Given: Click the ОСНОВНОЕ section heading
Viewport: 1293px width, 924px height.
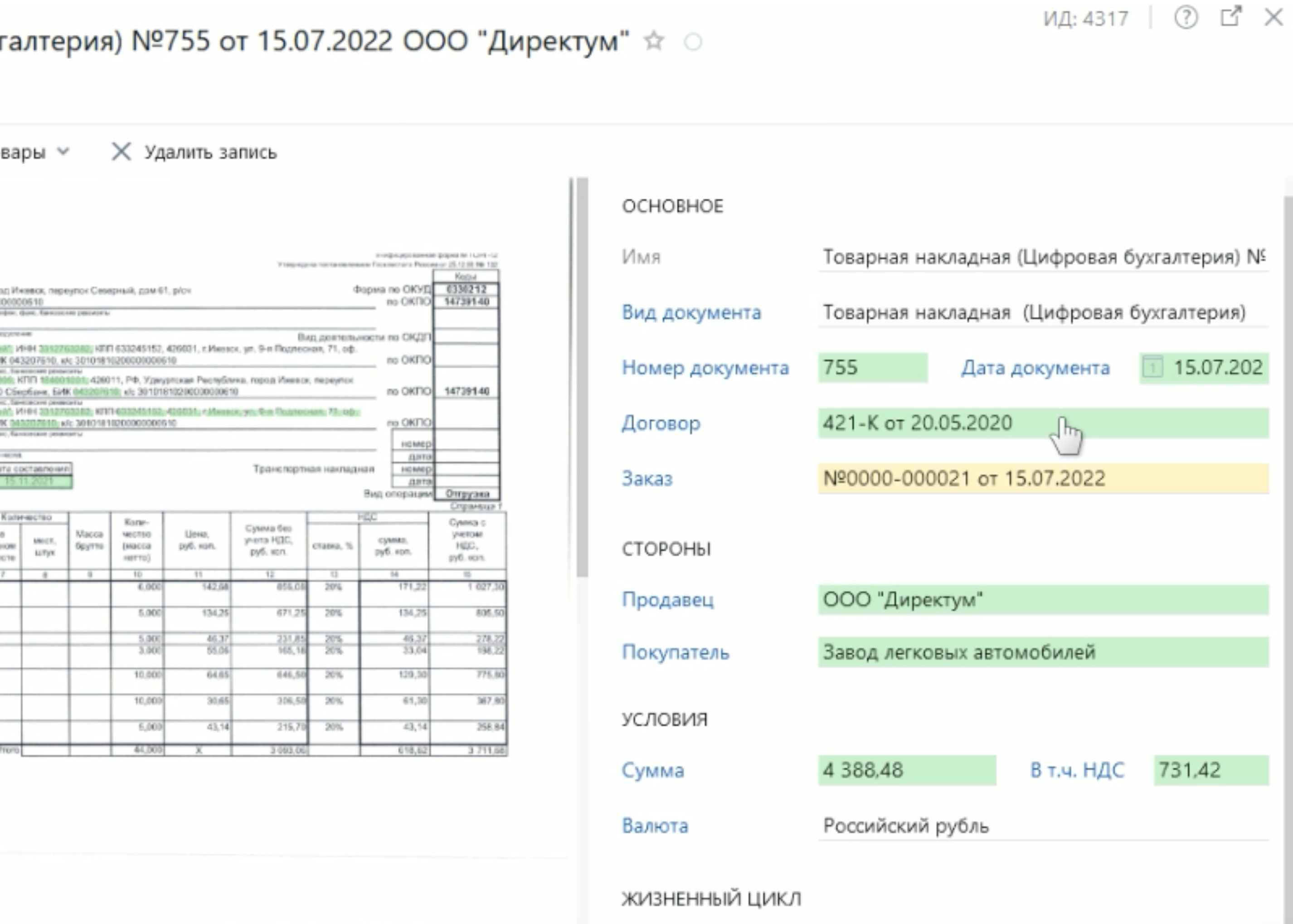Looking at the screenshot, I should tap(672, 206).
